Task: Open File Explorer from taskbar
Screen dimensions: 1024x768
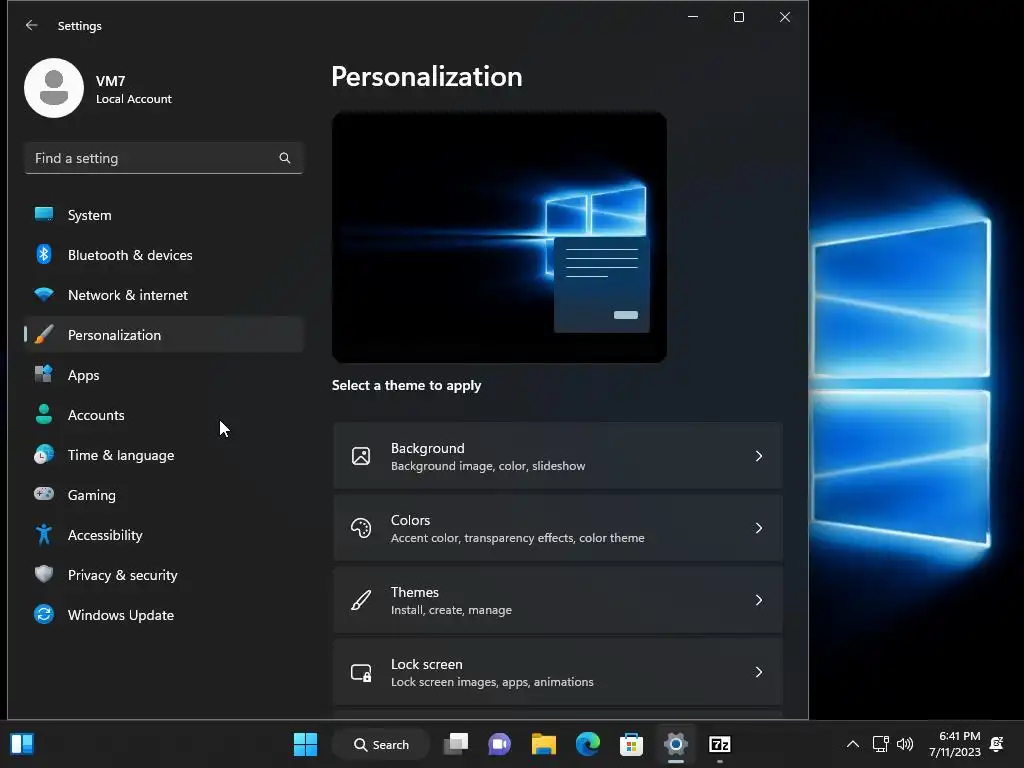Action: [x=543, y=744]
